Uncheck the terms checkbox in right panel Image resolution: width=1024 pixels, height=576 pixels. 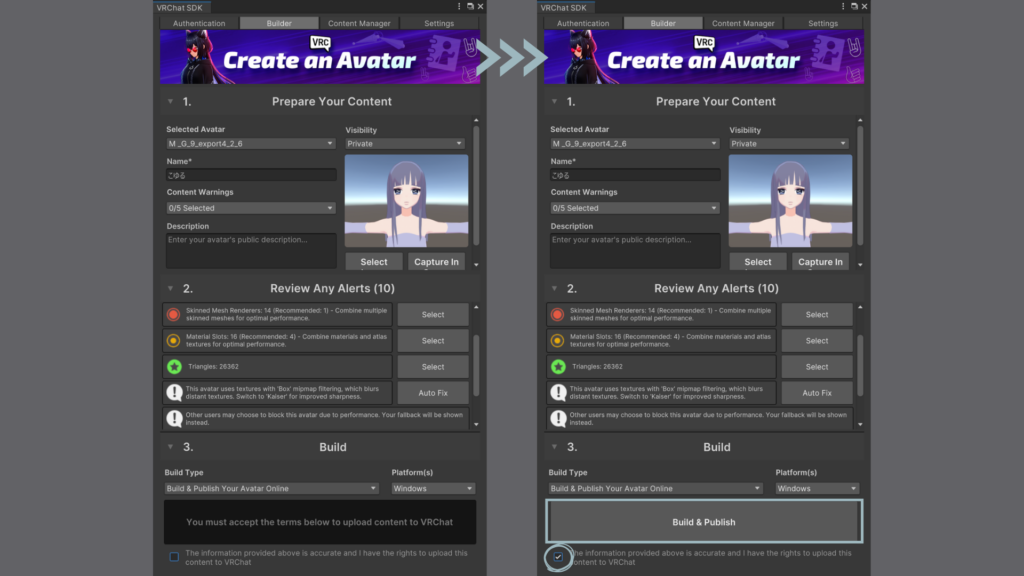(x=558, y=557)
